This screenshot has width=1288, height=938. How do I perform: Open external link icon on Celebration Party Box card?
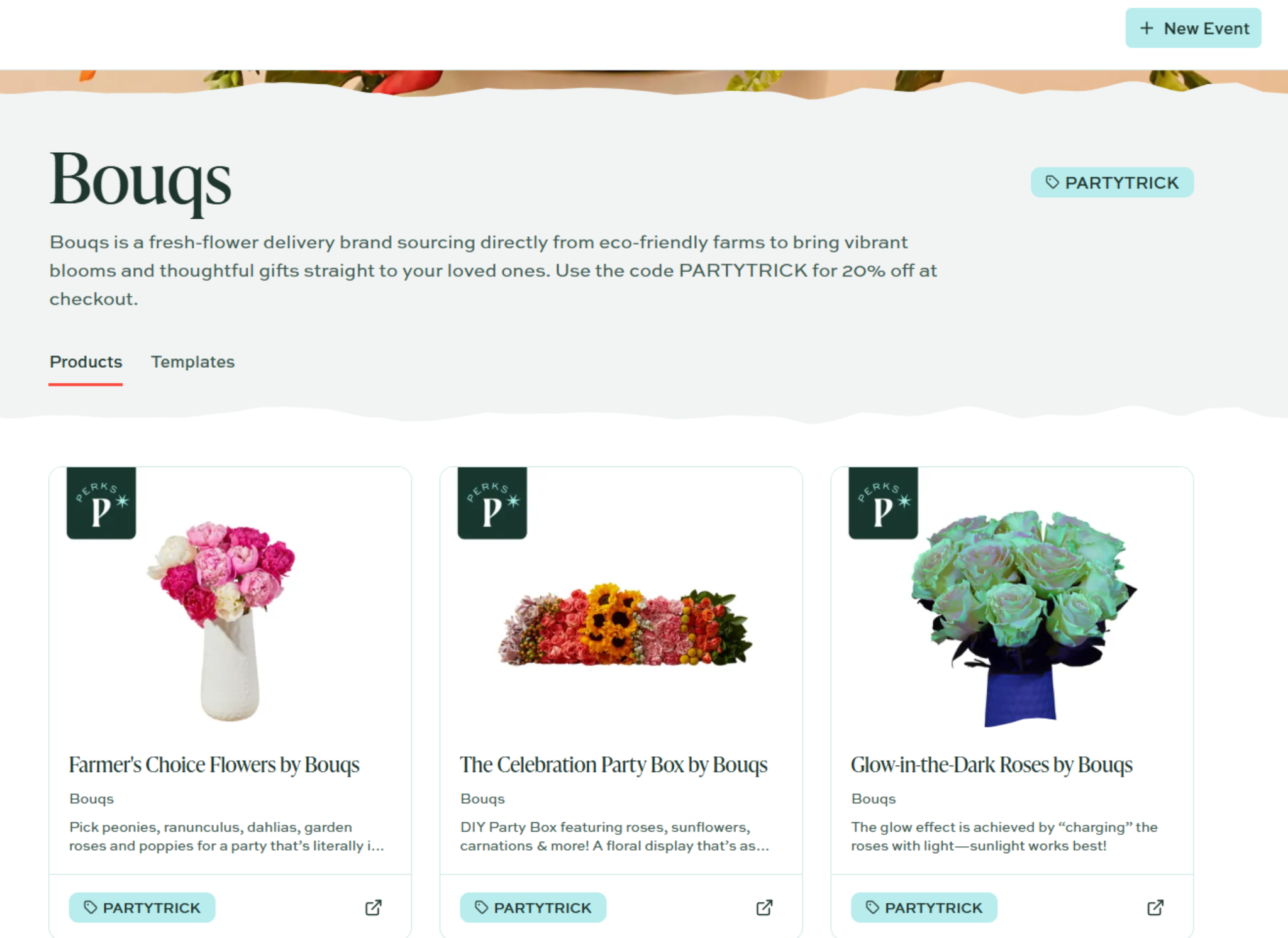coord(764,907)
